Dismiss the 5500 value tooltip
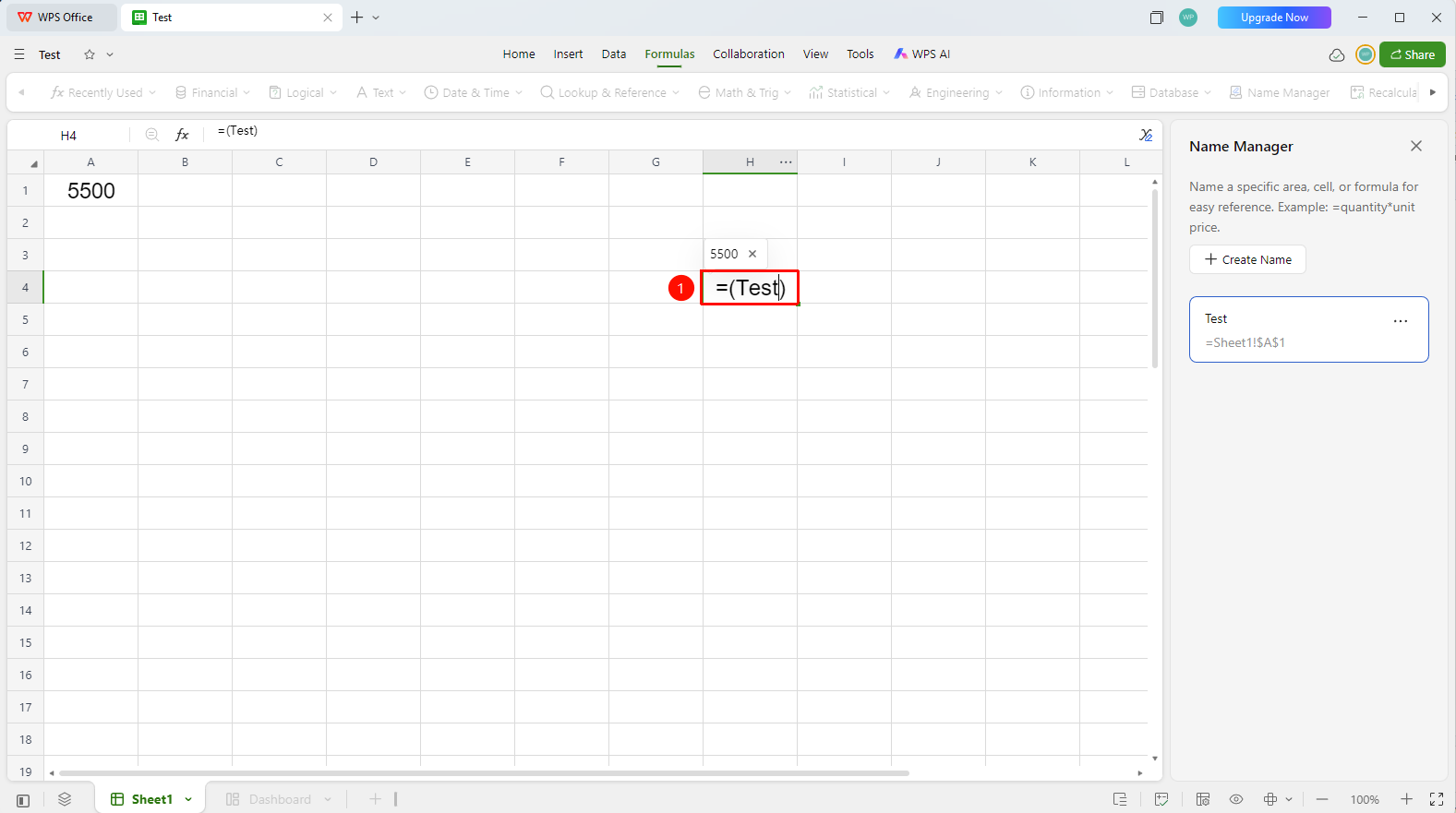Image resolution: width=1456 pixels, height=813 pixels. click(752, 254)
